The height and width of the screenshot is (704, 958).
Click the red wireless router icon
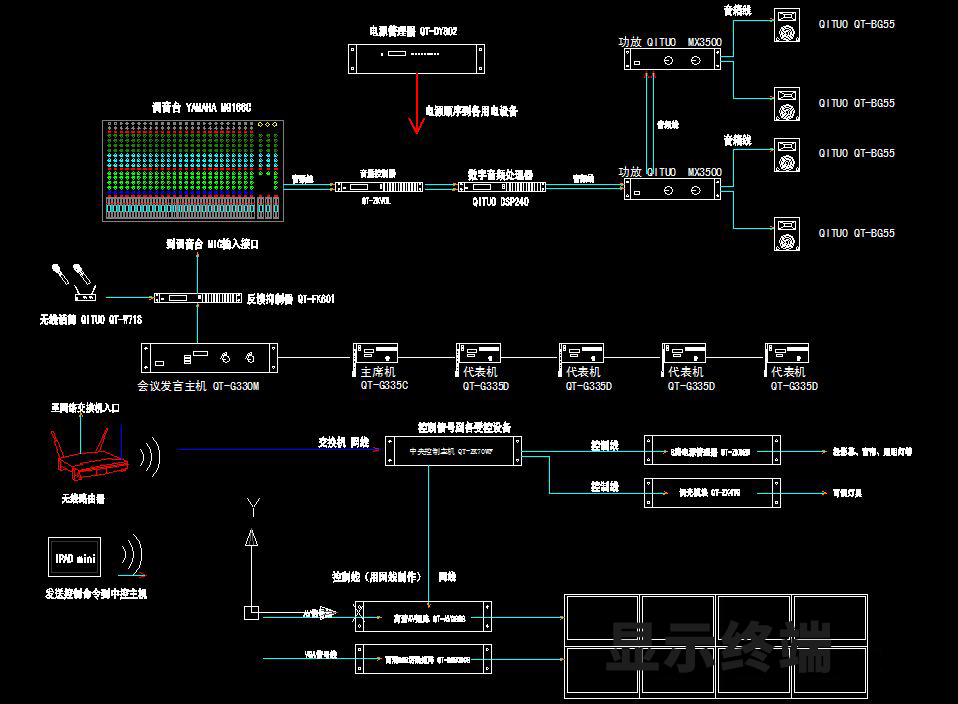[91, 453]
